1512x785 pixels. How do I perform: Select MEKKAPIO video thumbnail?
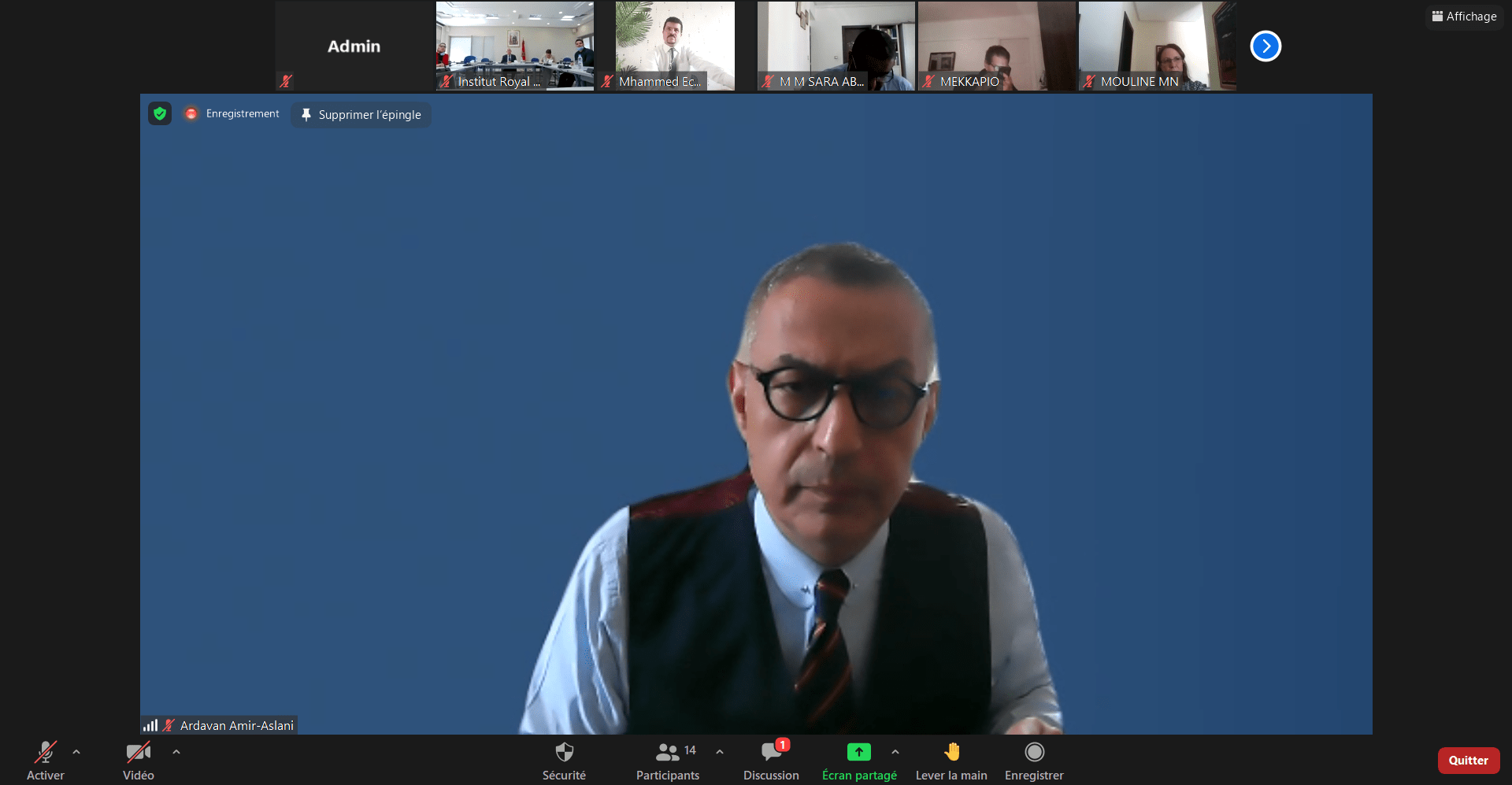click(x=997, y=46)
